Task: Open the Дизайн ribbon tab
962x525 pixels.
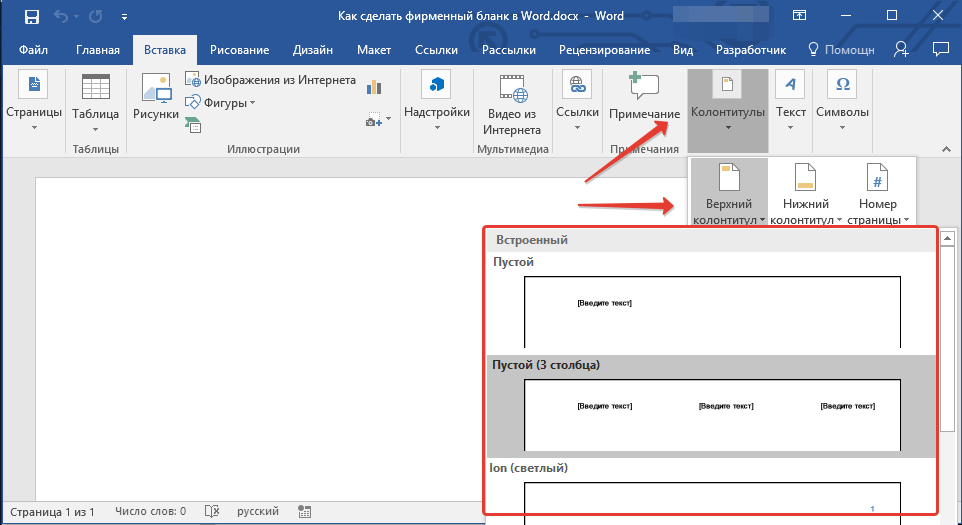Action: [x=312, y=50]
